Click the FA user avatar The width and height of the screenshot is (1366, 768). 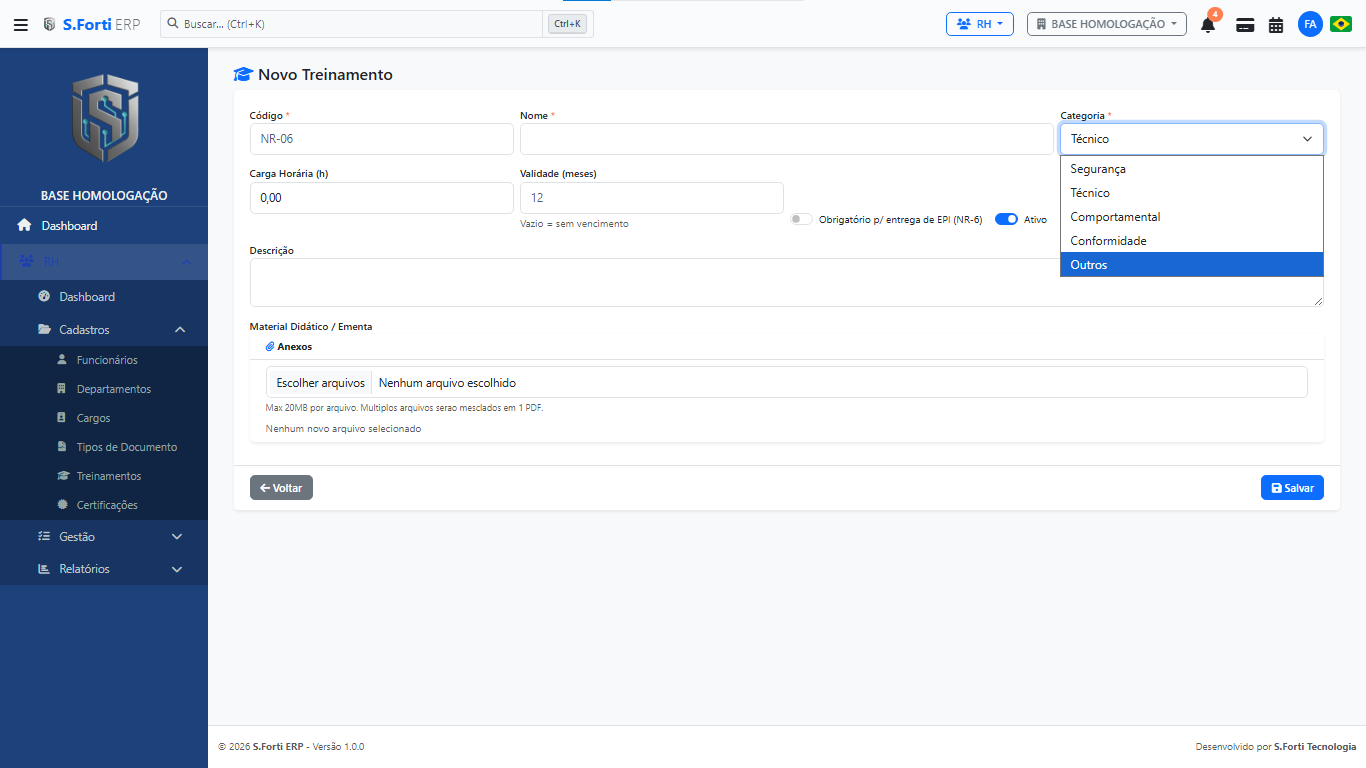(x=1310, y=24)
